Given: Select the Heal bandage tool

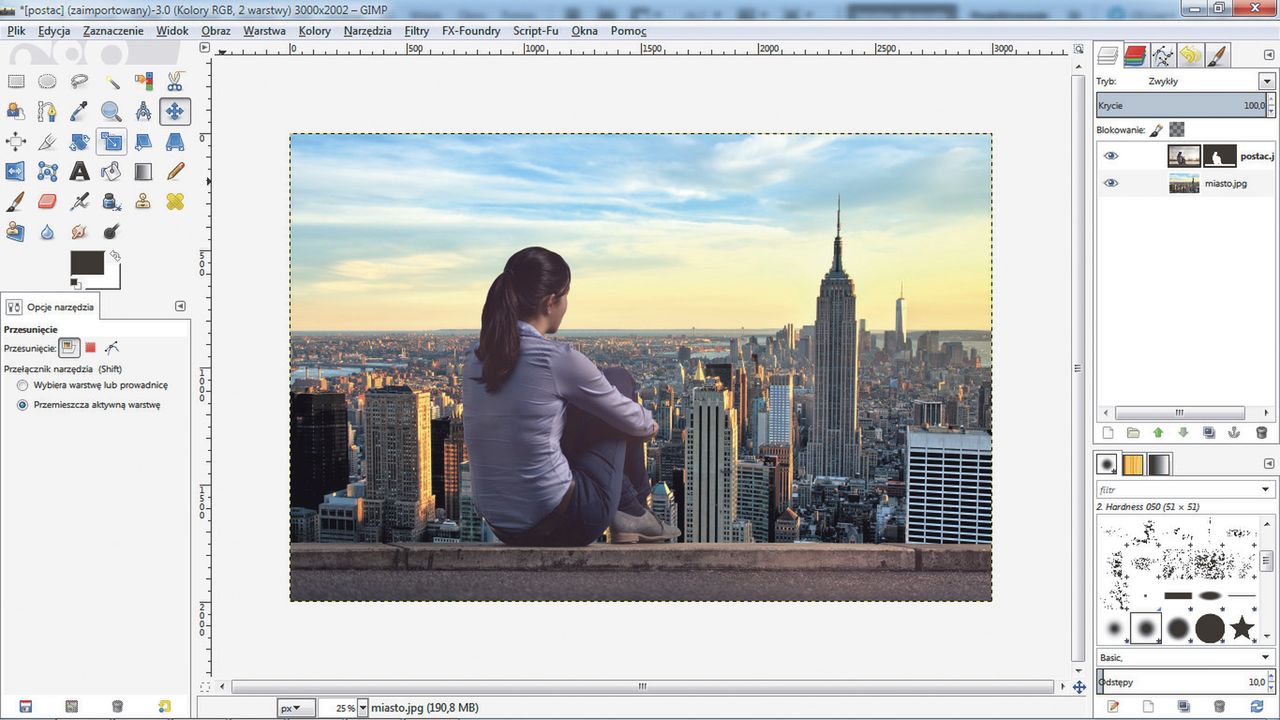Looking at the screenshot, I should [175, 202].
